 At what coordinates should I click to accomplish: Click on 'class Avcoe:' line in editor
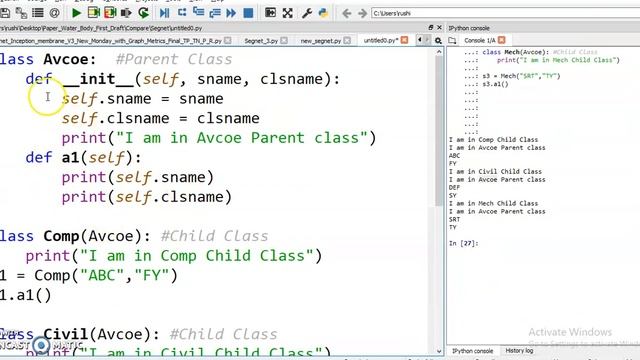116,59
